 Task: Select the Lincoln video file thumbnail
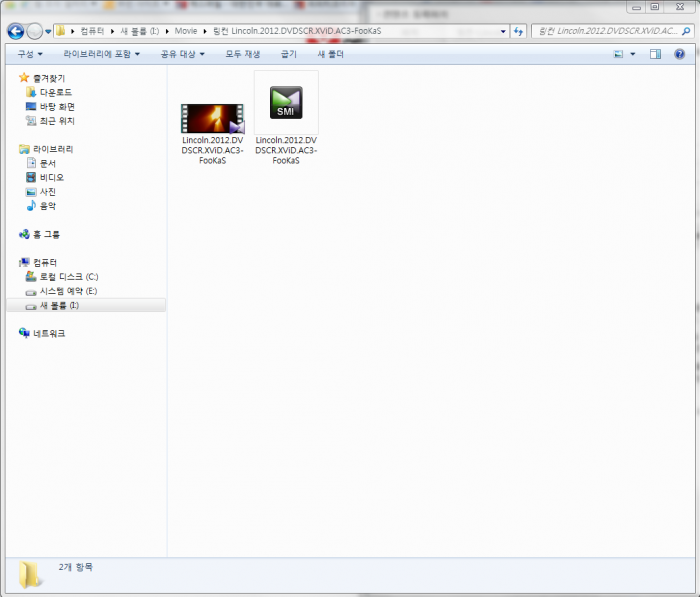click(212, 118)
